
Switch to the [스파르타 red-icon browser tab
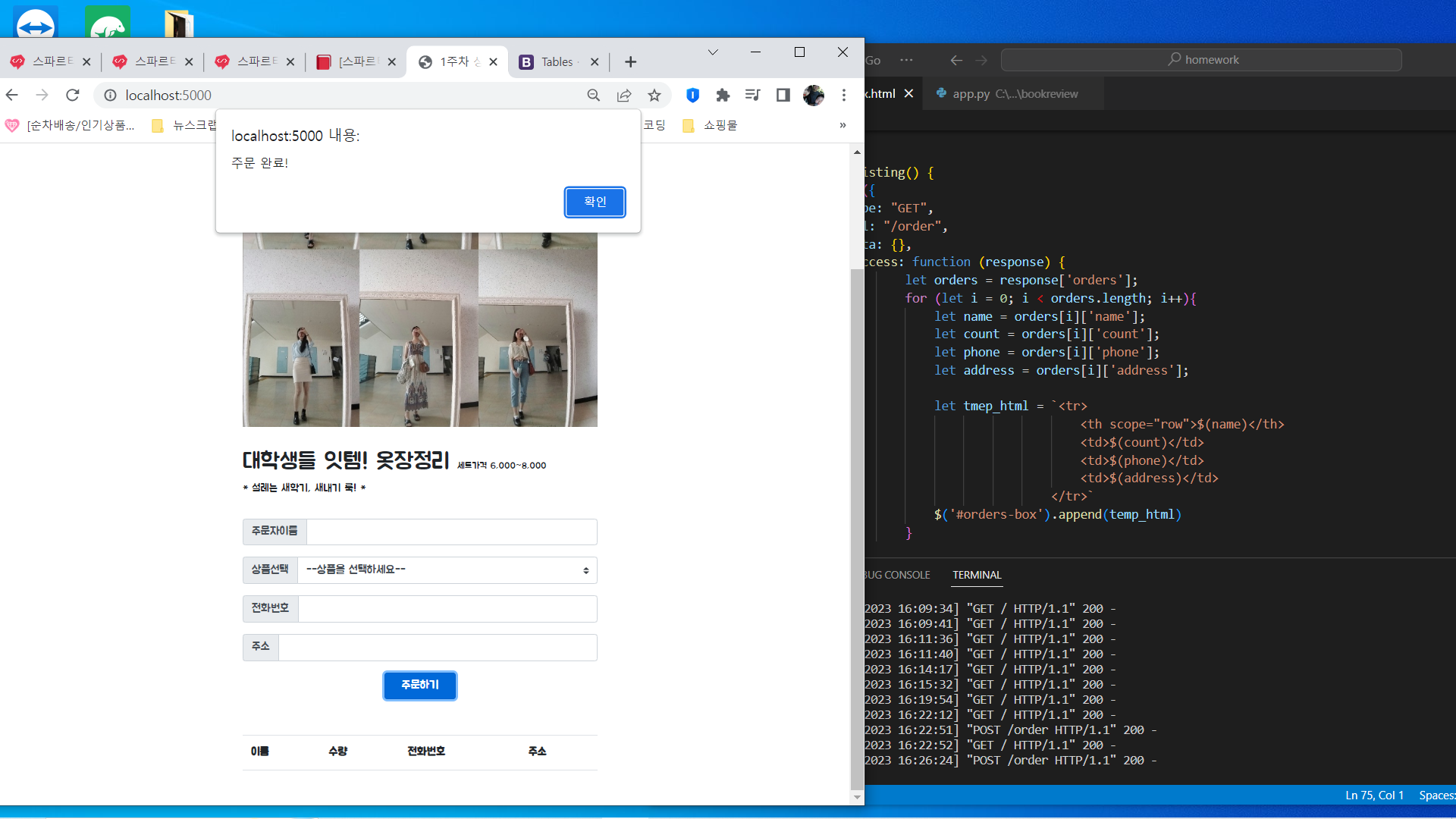pyautogui.click(x=355, y=62)
